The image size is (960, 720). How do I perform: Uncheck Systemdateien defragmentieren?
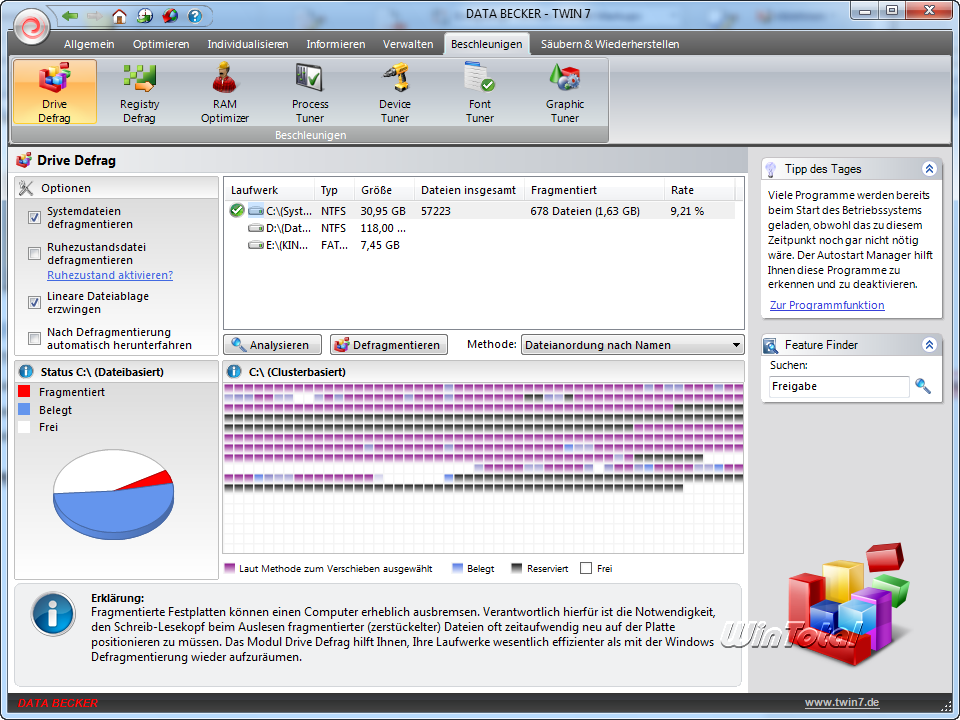(x=34, y=217)
